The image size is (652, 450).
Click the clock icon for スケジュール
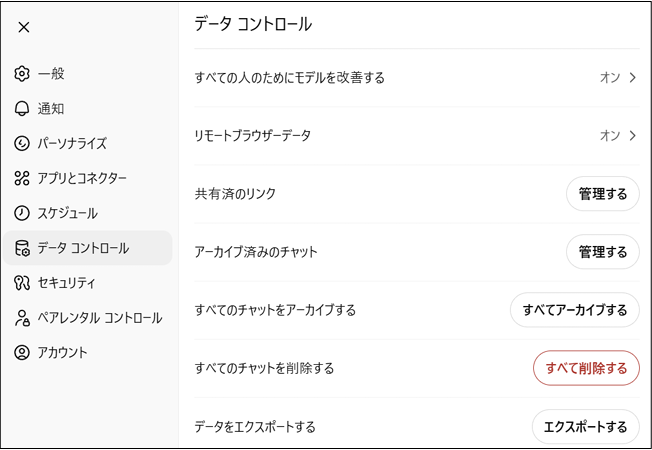[22, 213]
